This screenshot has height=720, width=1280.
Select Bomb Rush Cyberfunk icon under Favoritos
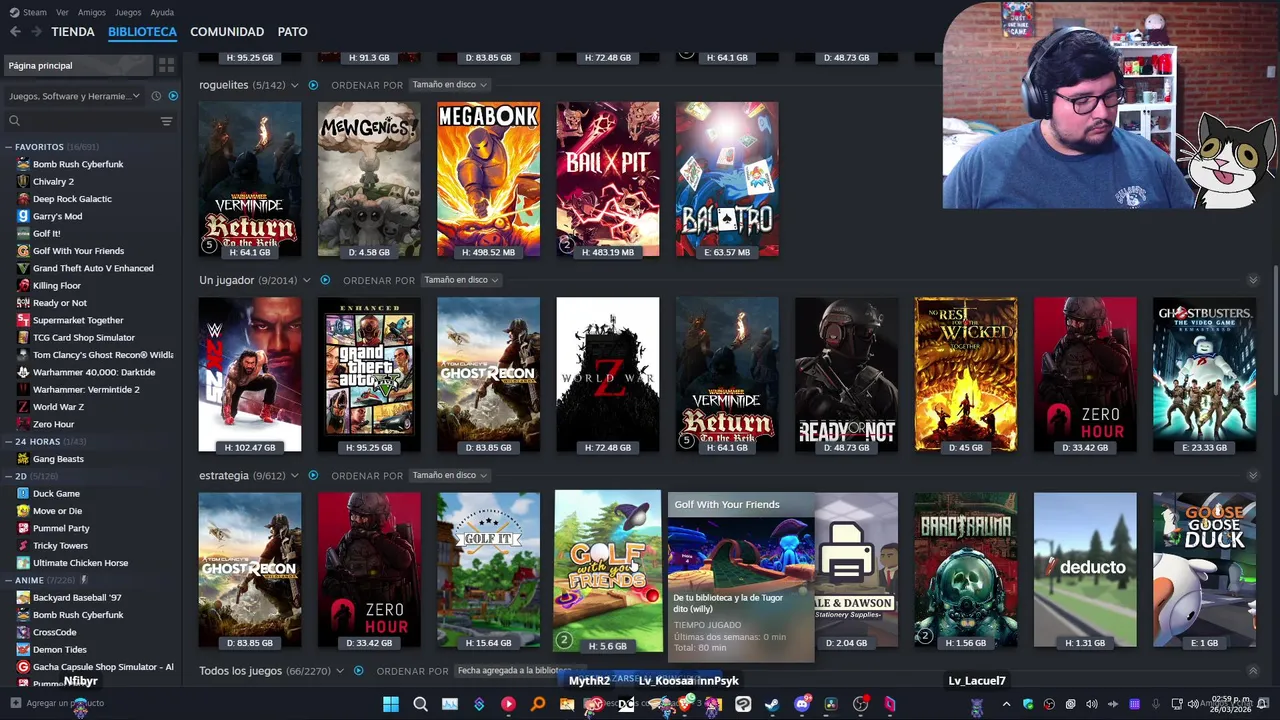coord(23,164)
